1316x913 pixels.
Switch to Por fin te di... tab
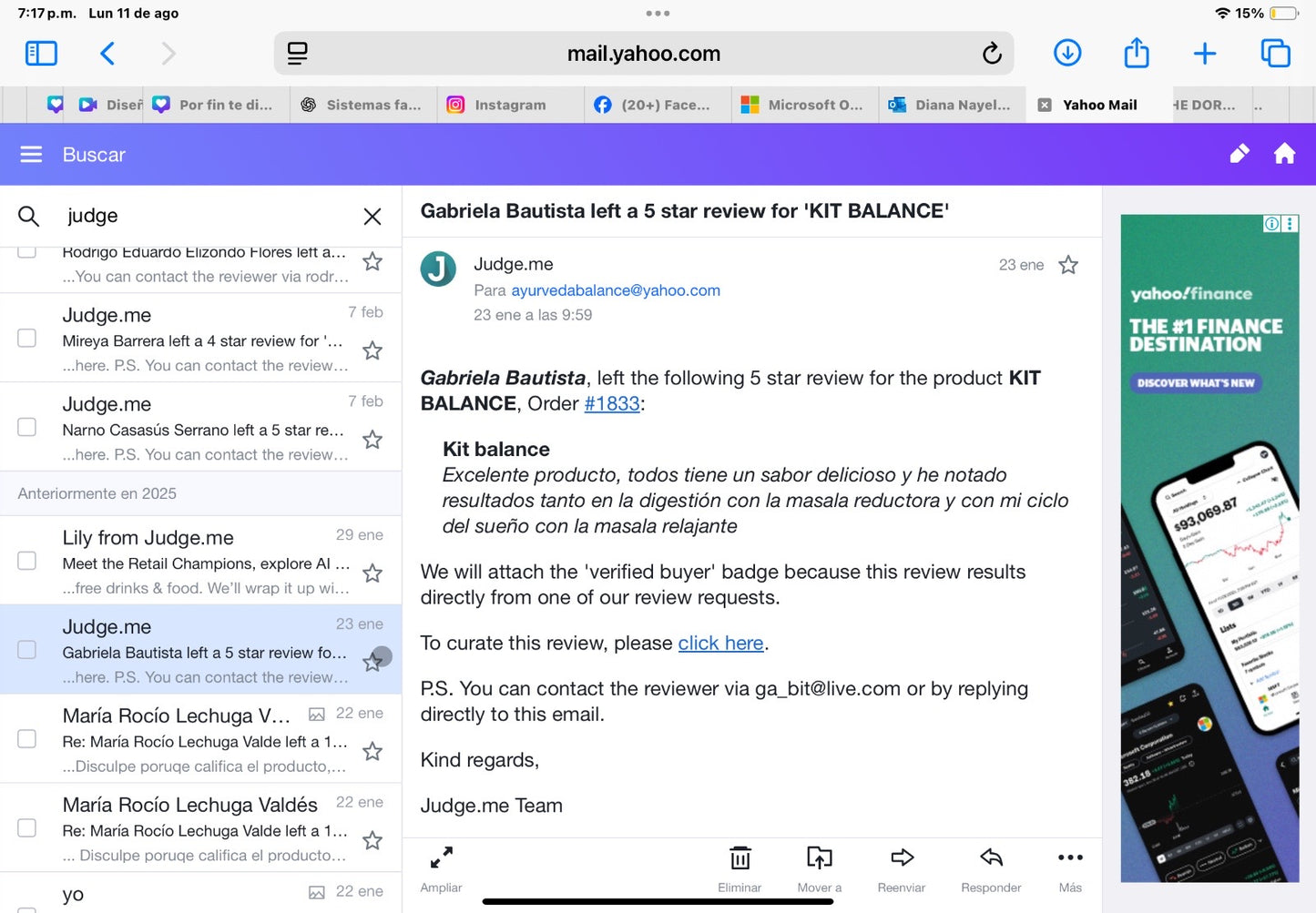pyautogui.click(x=217, y=105)
